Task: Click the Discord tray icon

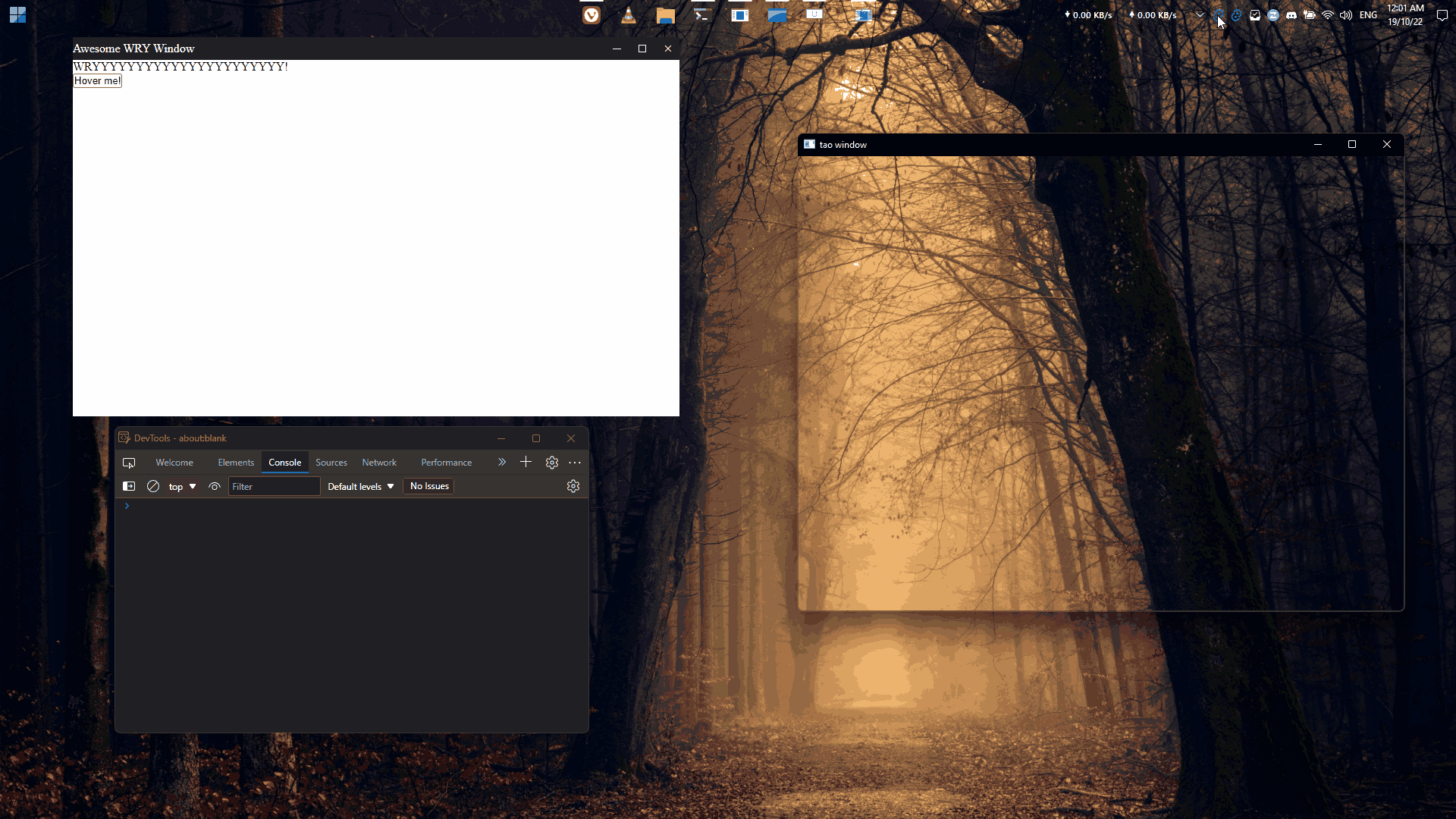Action: tap(1291, 15)
